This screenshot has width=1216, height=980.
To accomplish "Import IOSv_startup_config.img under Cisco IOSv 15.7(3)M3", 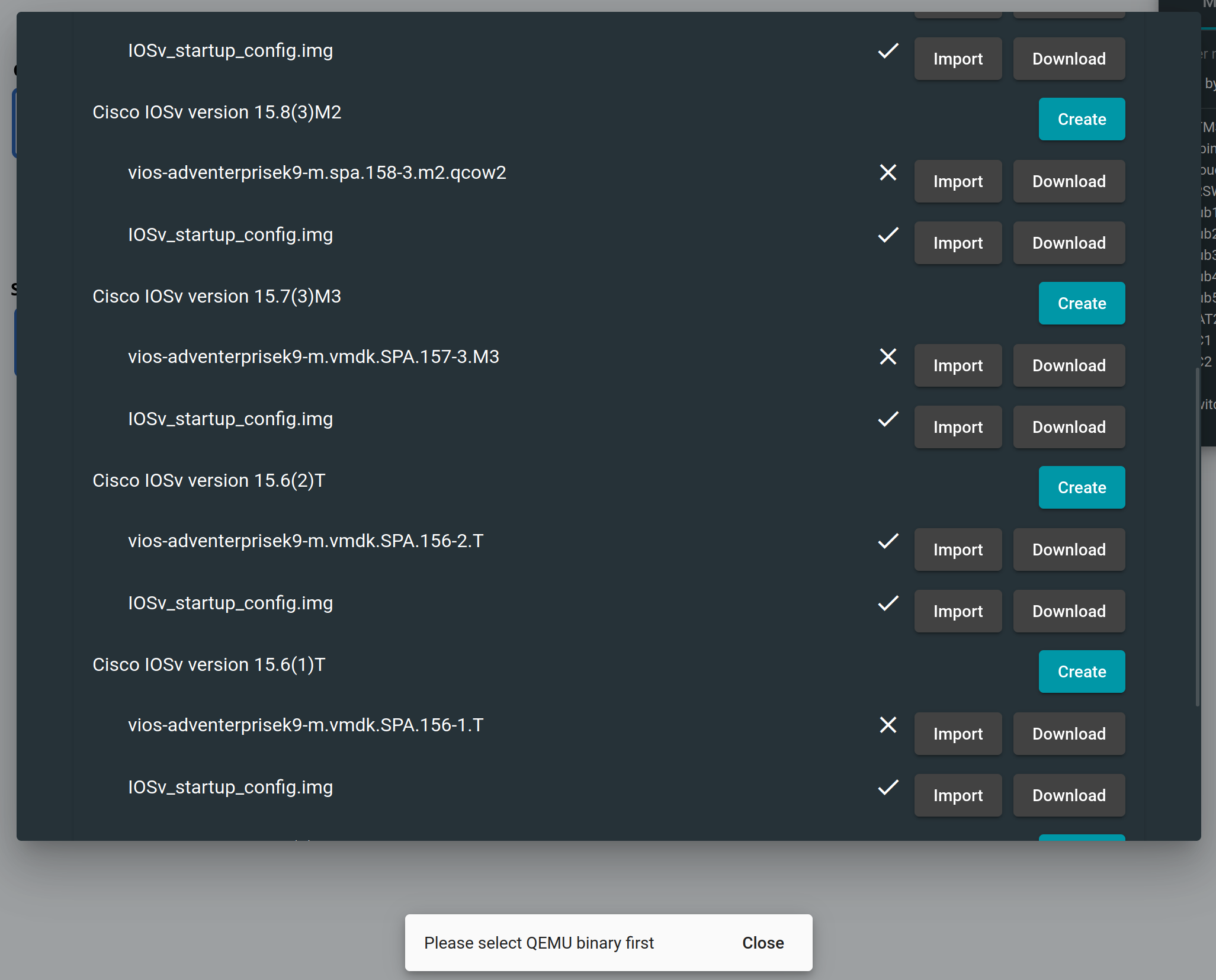I will [958, 426].
